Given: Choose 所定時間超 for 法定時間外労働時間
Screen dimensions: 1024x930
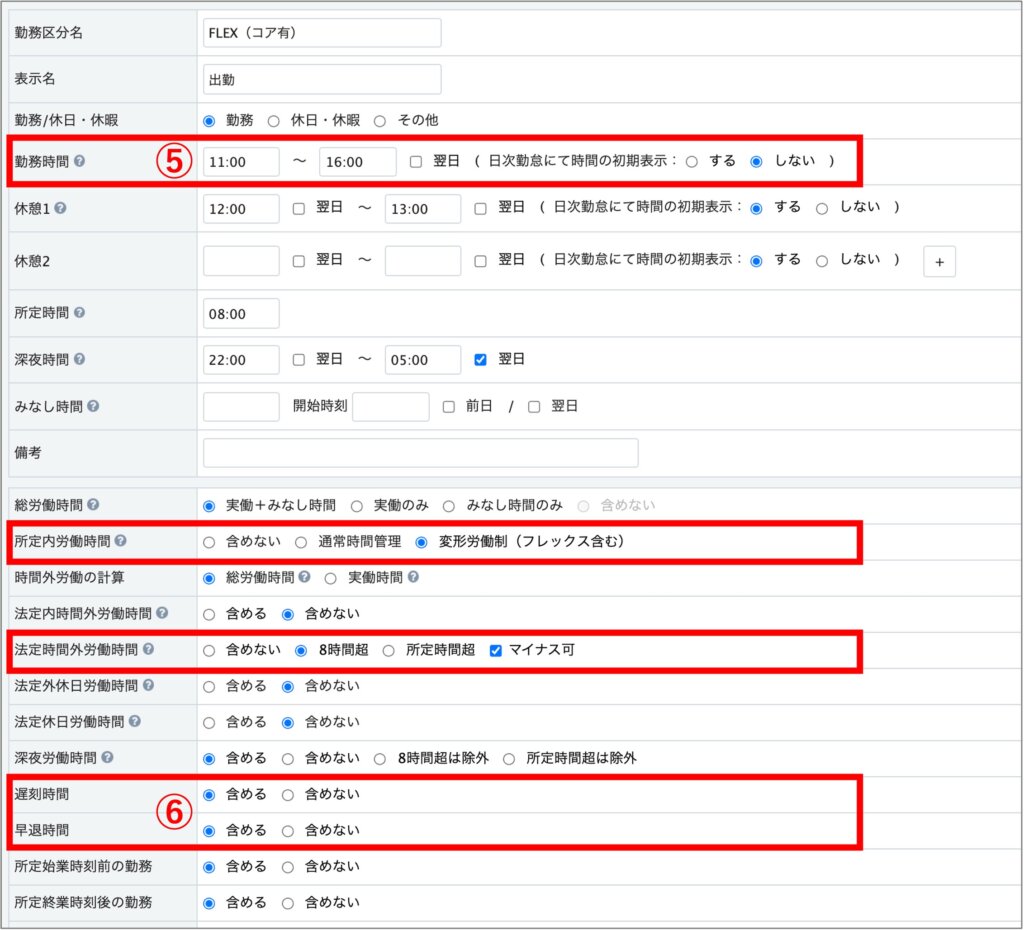Looking at the screenshot, I should point(389,650).
